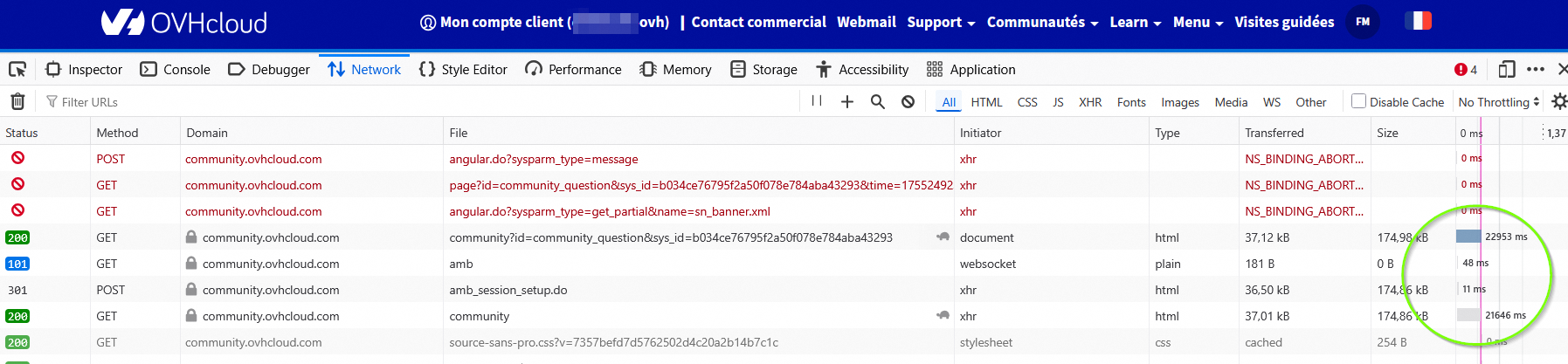Toggle responsive design mode icon

(1507, 70)
